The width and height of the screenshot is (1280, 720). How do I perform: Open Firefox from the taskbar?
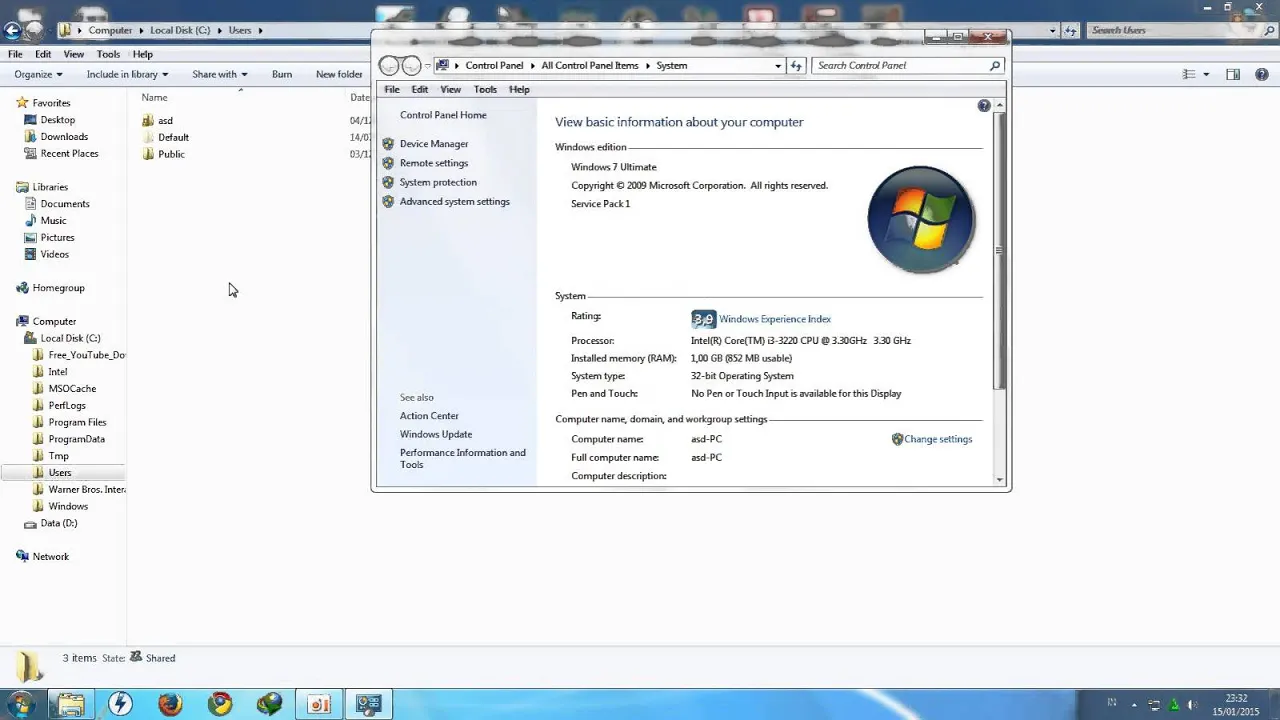170,704
